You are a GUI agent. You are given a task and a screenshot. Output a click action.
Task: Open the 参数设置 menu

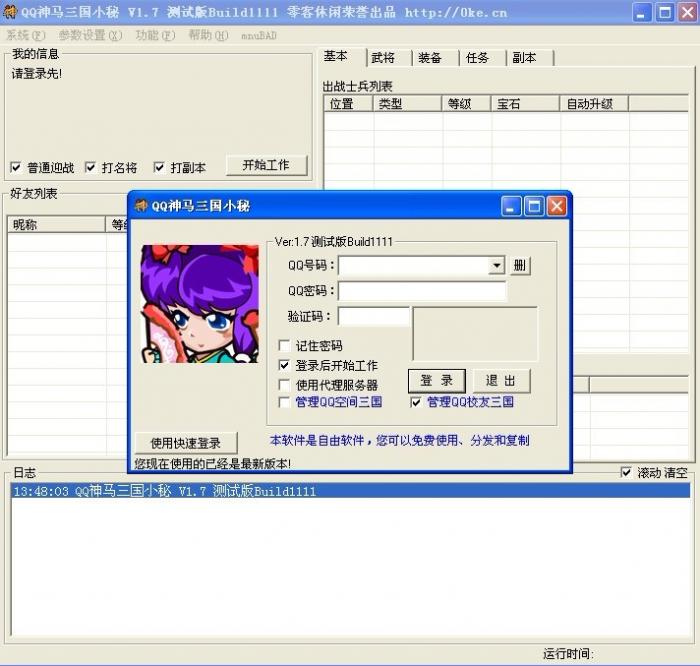pyautogui.click(x=90, y=35)
